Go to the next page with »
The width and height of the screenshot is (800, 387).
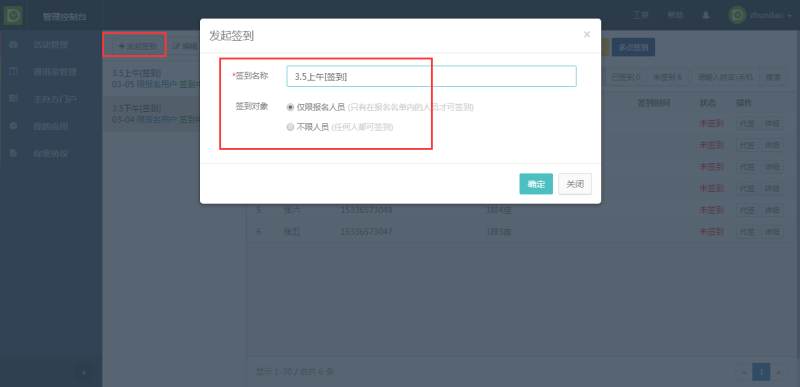click(x=778, y=373)
